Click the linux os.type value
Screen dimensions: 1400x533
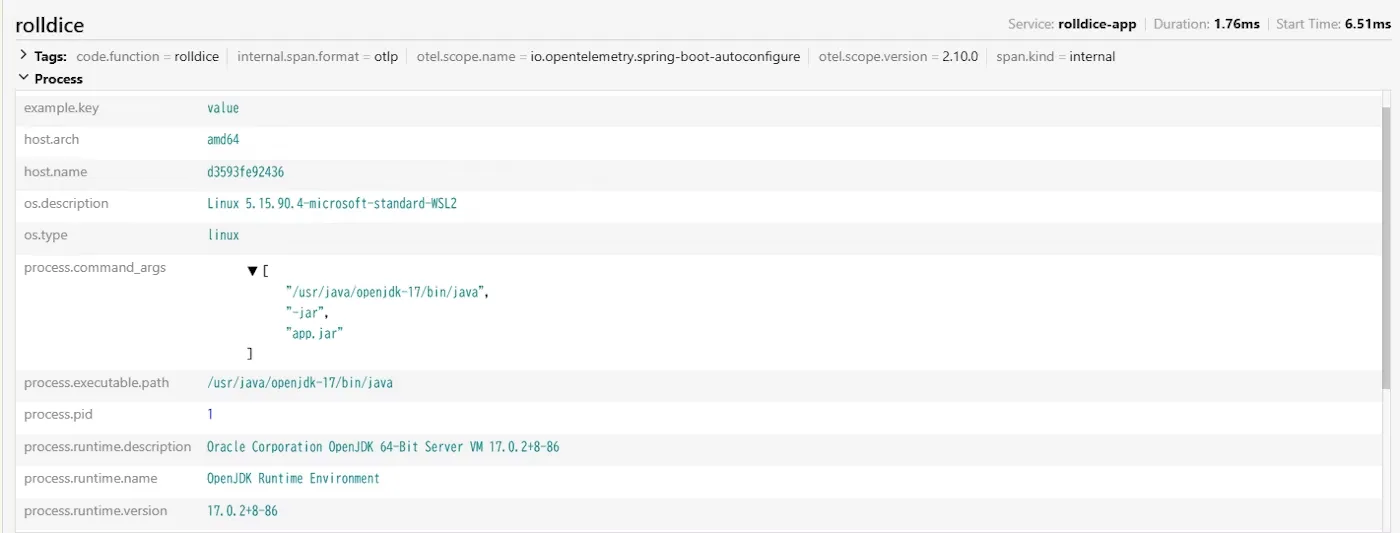coord(223,235)
